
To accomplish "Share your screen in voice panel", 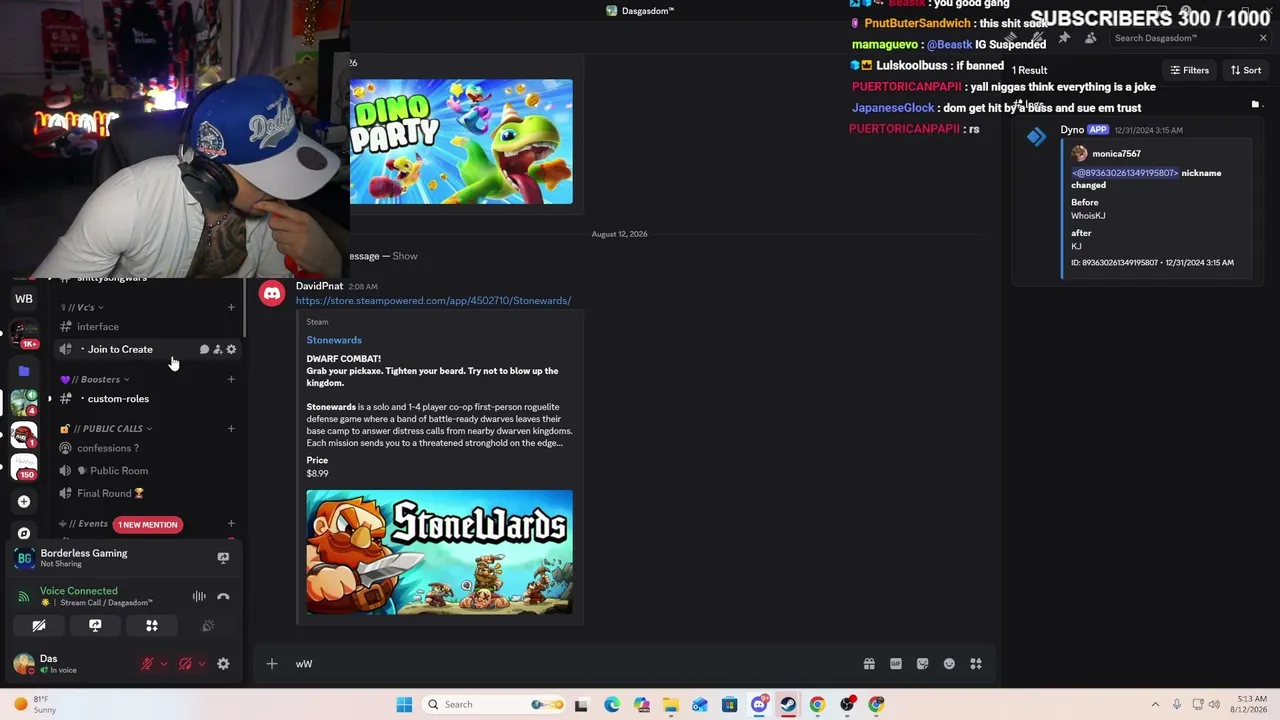I will point(95,626).
